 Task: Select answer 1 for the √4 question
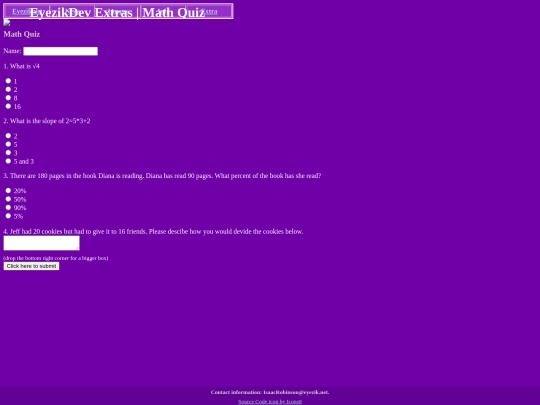[x=8, y=81]
